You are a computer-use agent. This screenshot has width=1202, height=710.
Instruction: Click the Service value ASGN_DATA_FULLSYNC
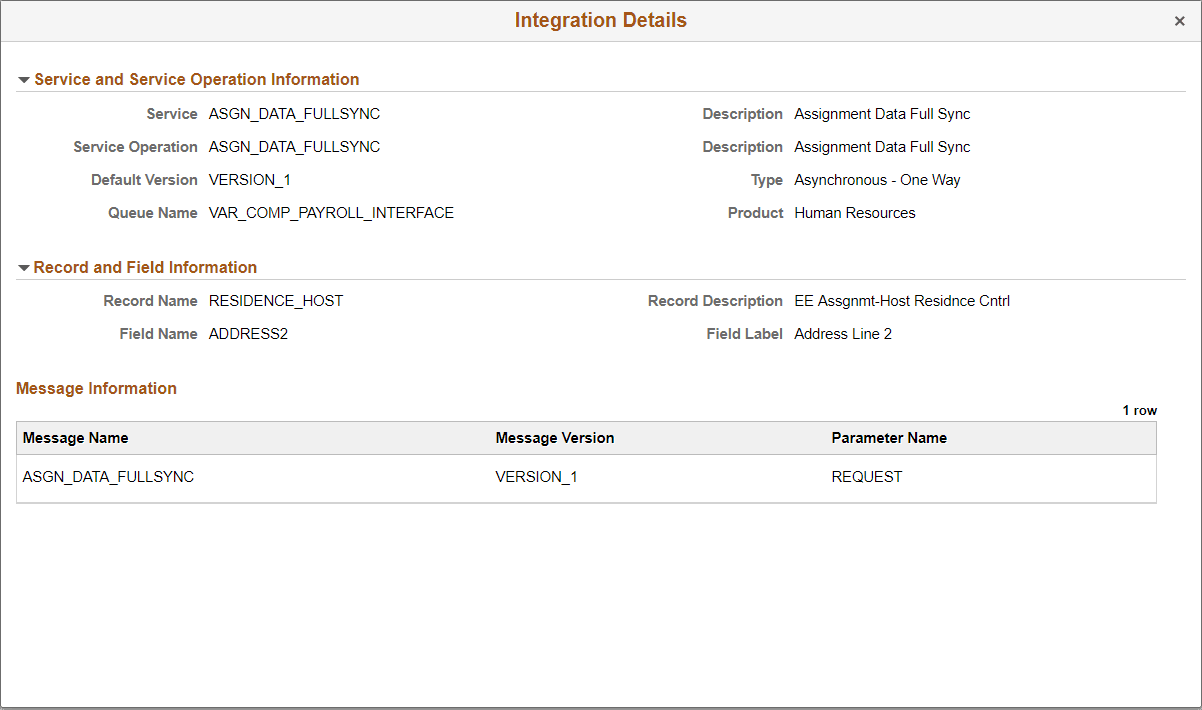pyautogui.click(x=293, y=113)
